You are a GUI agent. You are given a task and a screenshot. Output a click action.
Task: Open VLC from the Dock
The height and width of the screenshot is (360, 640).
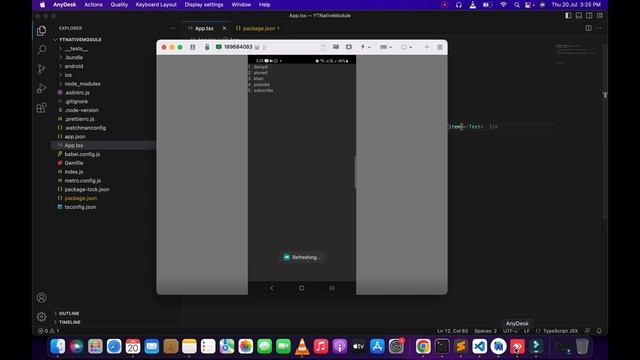(302, 347)
